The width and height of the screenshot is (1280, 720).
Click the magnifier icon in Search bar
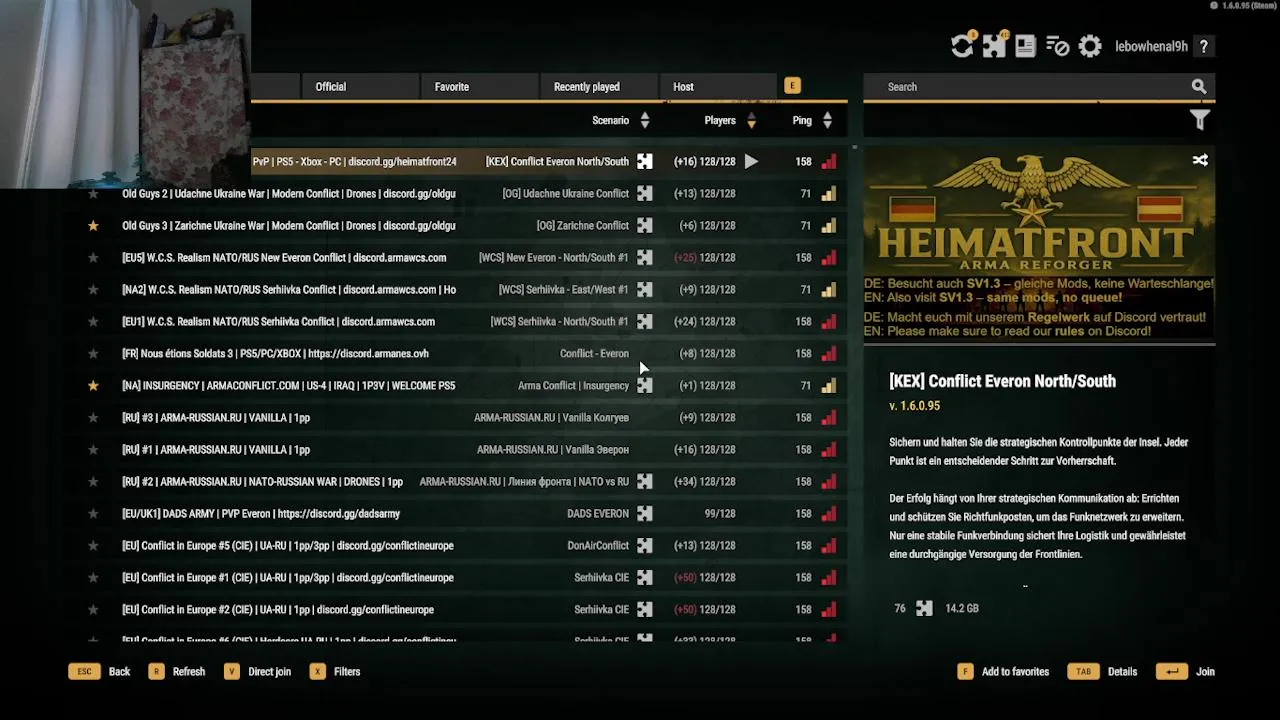(x=1199, y=87)
